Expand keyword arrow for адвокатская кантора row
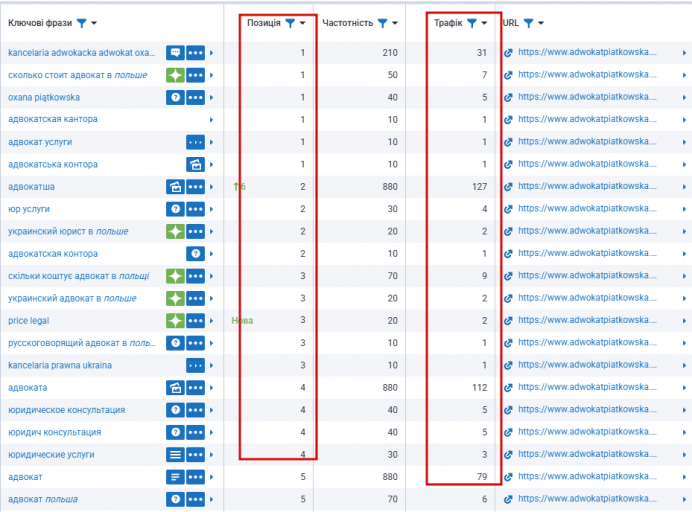 click(x=211, y=120)
